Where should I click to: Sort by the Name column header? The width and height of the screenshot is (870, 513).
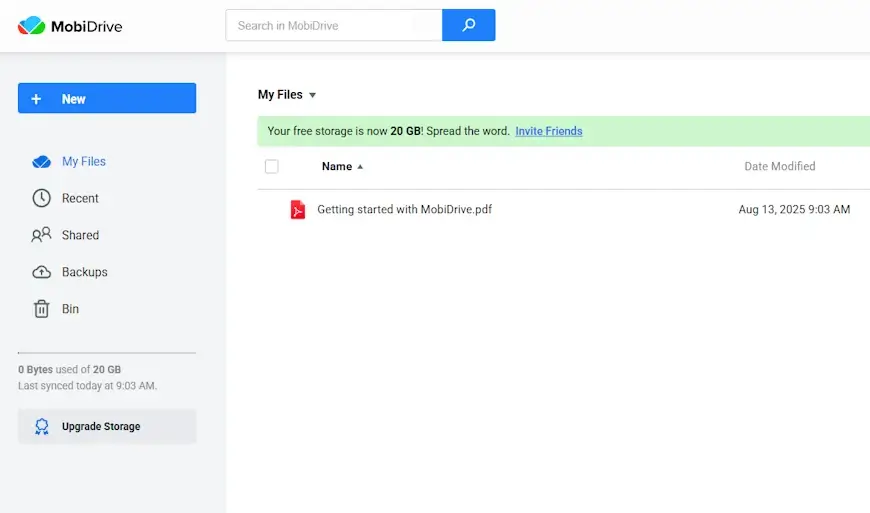coord(342,166)
